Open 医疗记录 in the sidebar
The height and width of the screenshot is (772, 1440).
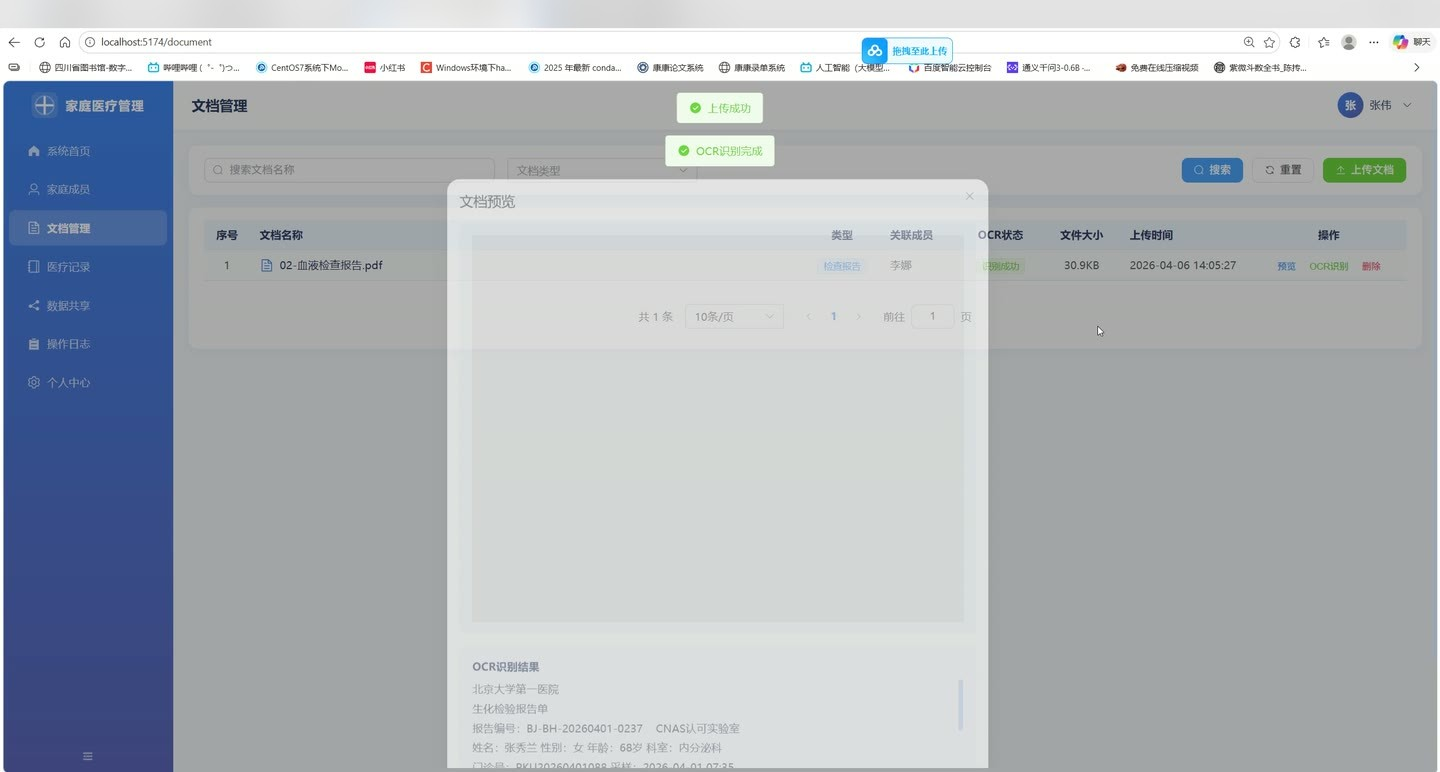coord(88,267)
